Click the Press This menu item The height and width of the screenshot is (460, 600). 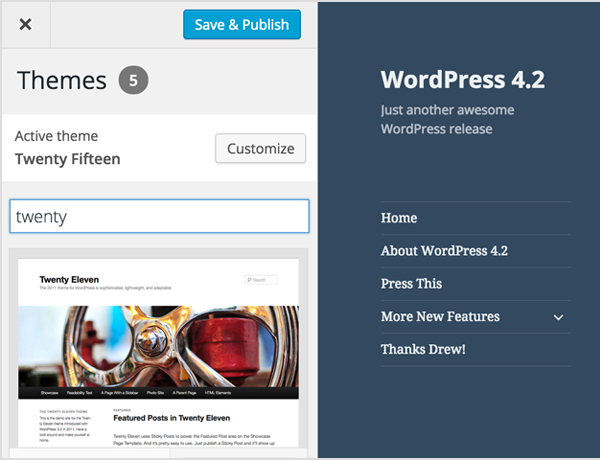click(411, 284)
